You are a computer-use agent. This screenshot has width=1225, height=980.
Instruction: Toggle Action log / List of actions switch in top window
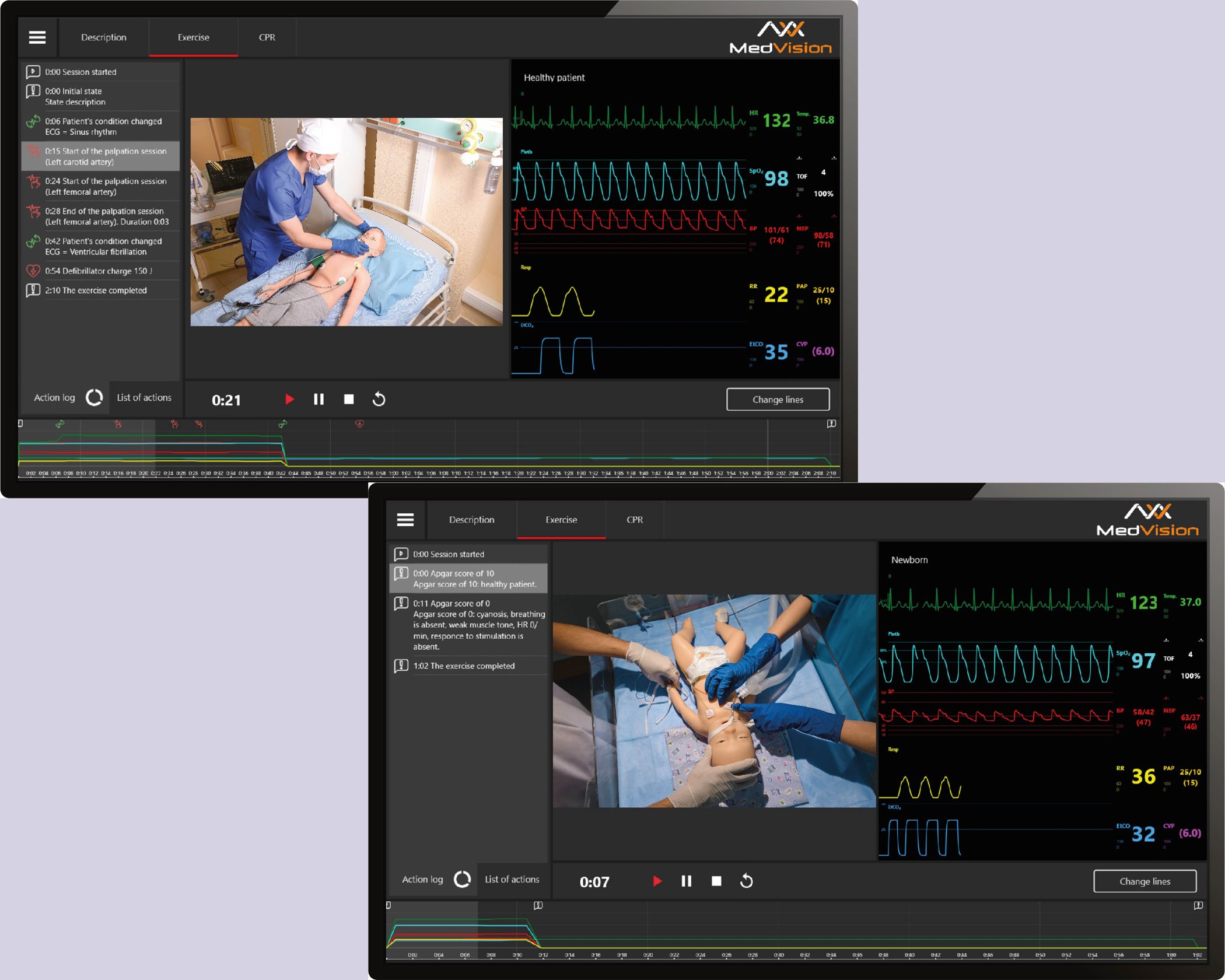tap(94, 398)
